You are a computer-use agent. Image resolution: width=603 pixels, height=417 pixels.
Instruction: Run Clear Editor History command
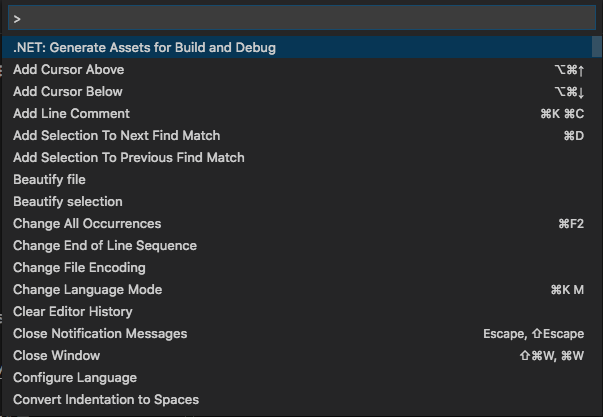297,311
